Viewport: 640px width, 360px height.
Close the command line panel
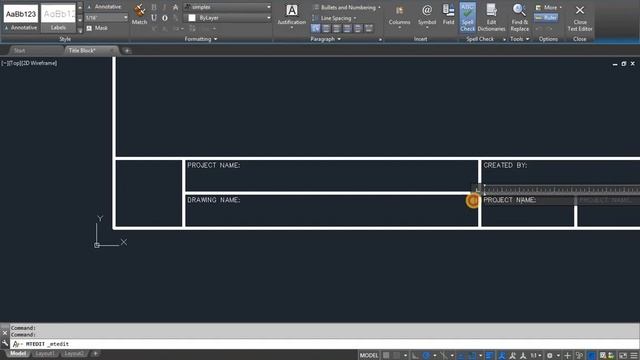5,333
